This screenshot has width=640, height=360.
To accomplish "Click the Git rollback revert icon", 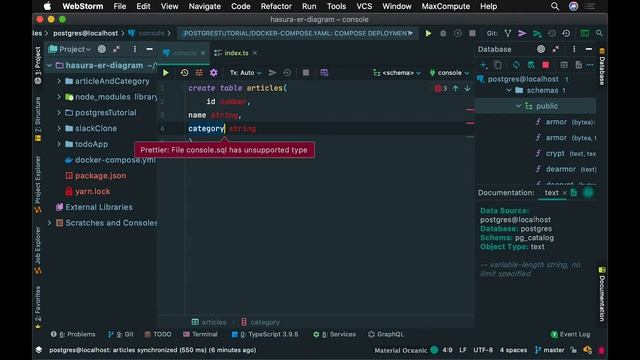I will click(x=566, y=33).
